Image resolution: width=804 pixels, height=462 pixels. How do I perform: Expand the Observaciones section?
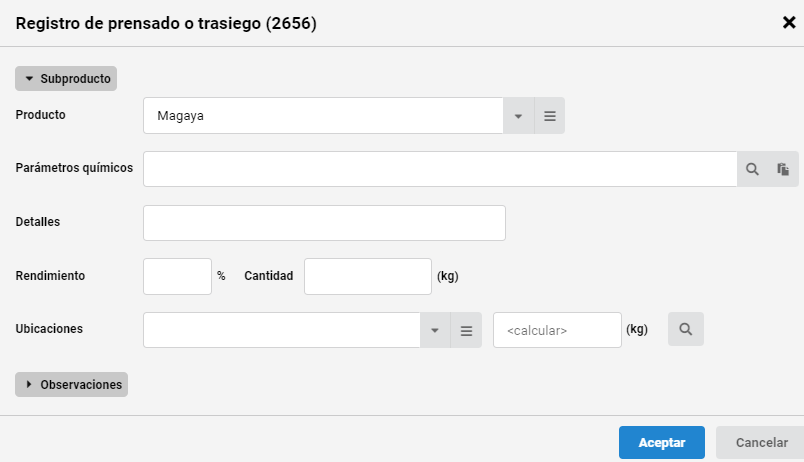click(71, 385)
